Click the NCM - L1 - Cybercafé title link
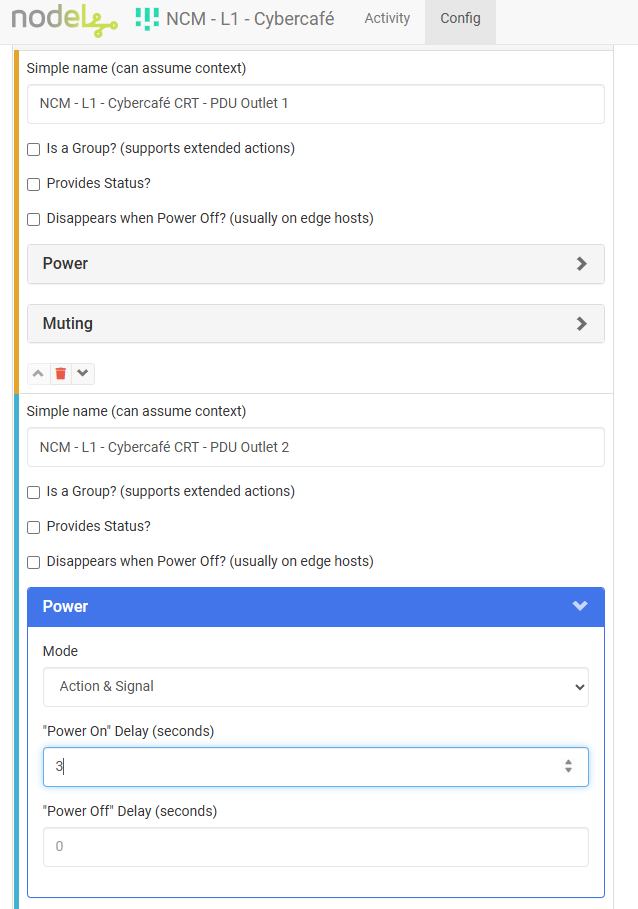The width and height of the screenshot is (638, 909). (249, 19)
